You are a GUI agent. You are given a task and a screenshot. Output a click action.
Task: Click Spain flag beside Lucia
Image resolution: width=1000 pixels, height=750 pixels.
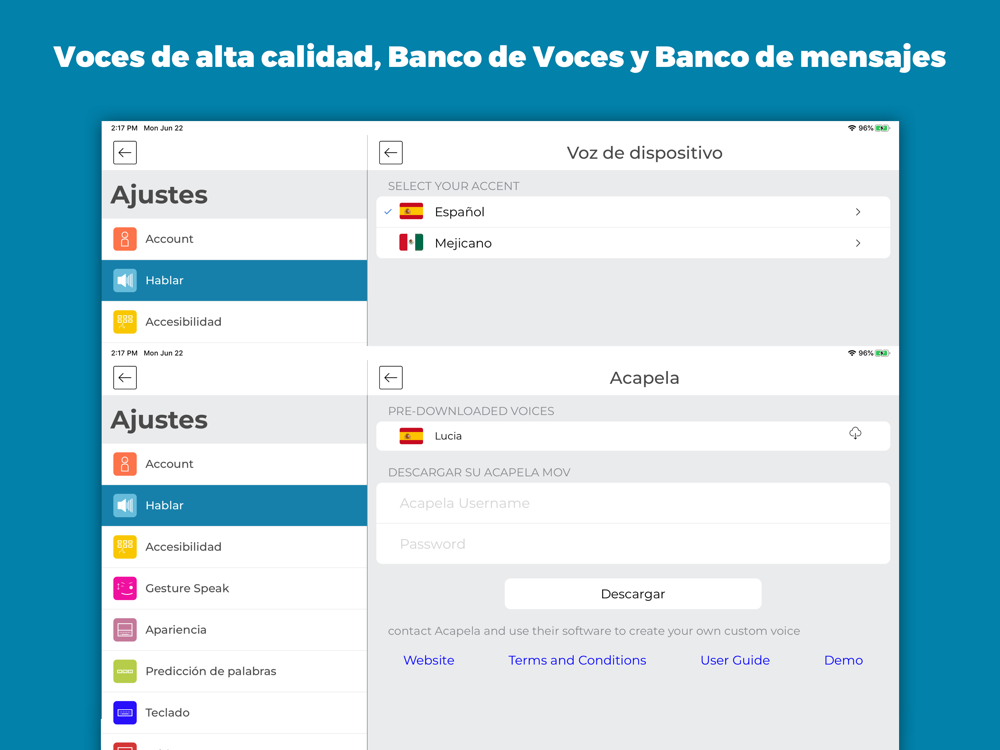(411, 436)
